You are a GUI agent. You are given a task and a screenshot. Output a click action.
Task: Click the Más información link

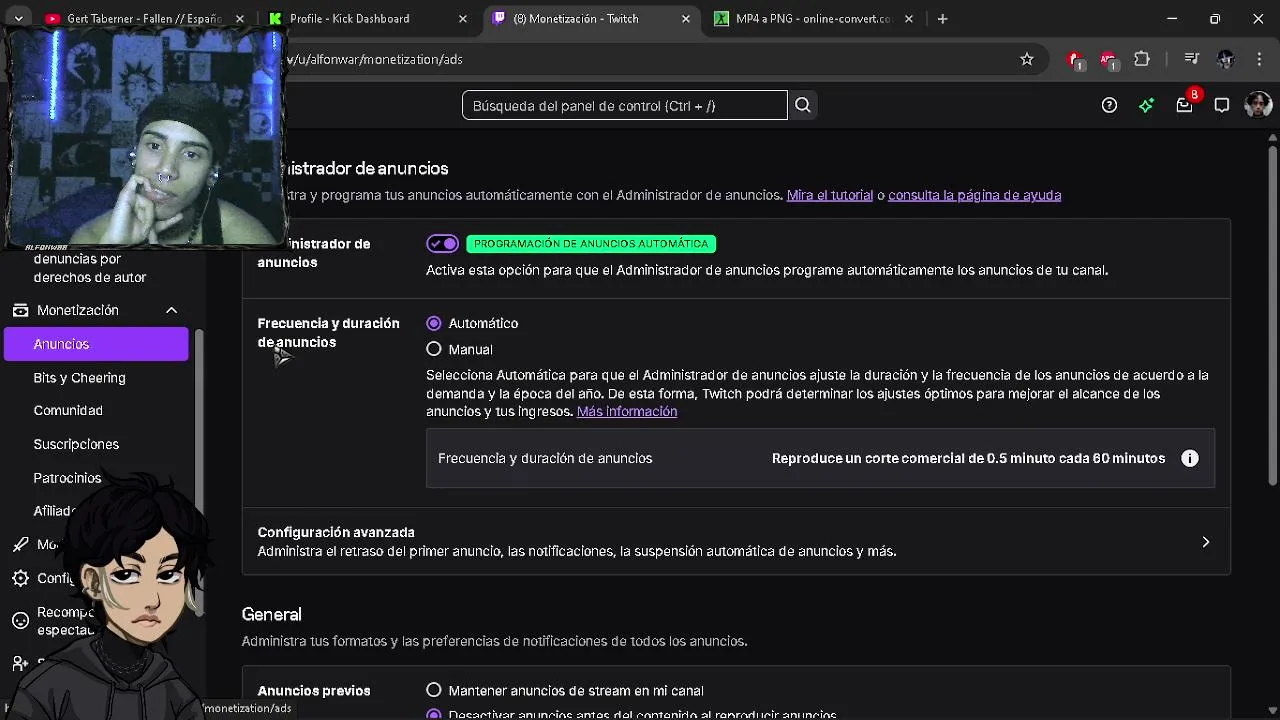point(627,411)
